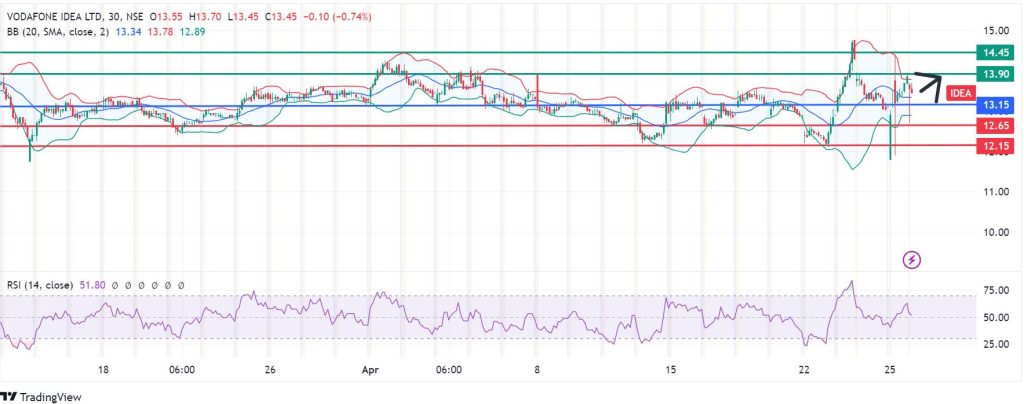The height and width of the screenshot is (404, 1024).
Task: Click the 26 date label on time axis
Action: [x=271, y=370]
